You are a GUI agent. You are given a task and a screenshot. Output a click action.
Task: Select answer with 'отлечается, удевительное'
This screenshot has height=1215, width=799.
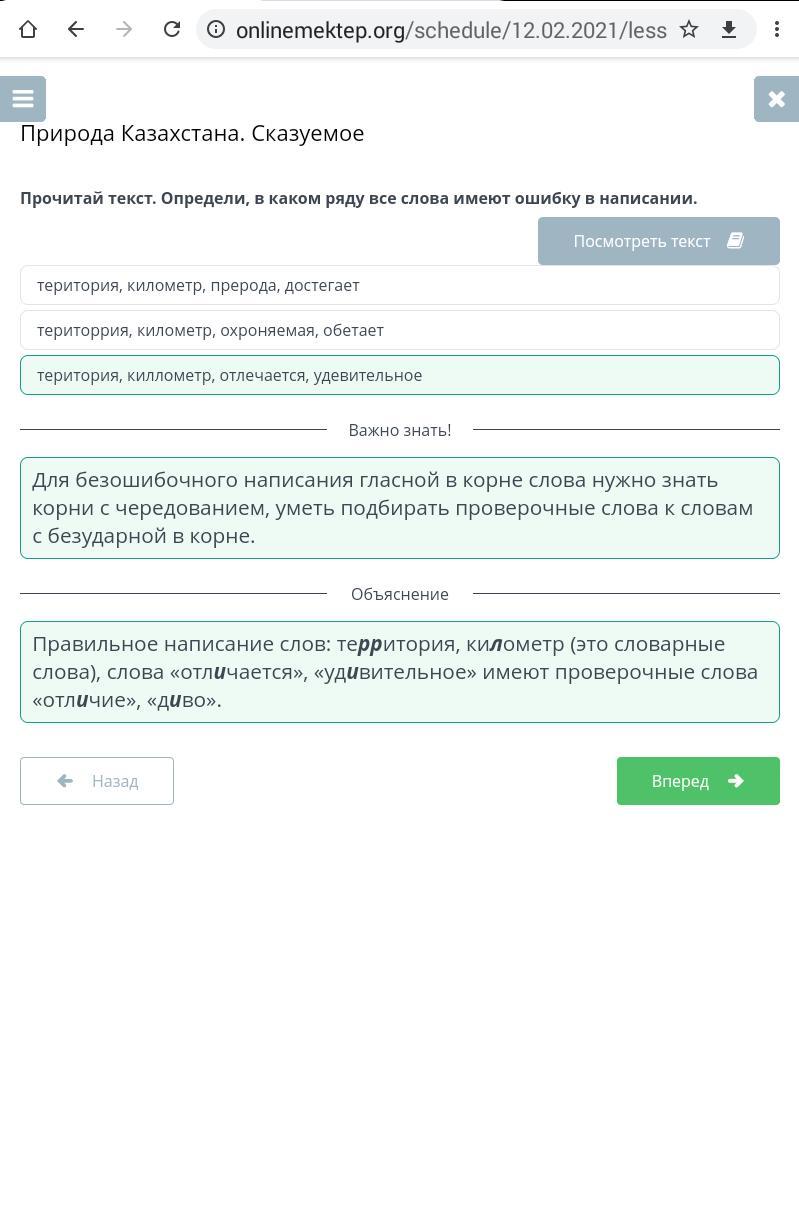pos(400,375)
